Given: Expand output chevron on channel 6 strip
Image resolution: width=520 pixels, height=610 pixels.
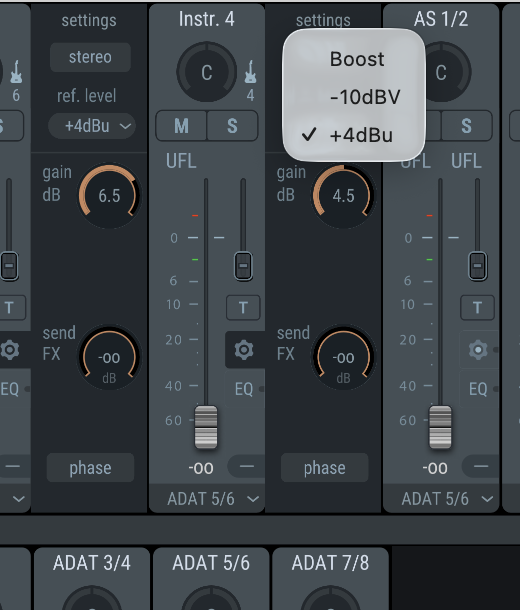Looking at the screenshot, I should pos(18,499).
